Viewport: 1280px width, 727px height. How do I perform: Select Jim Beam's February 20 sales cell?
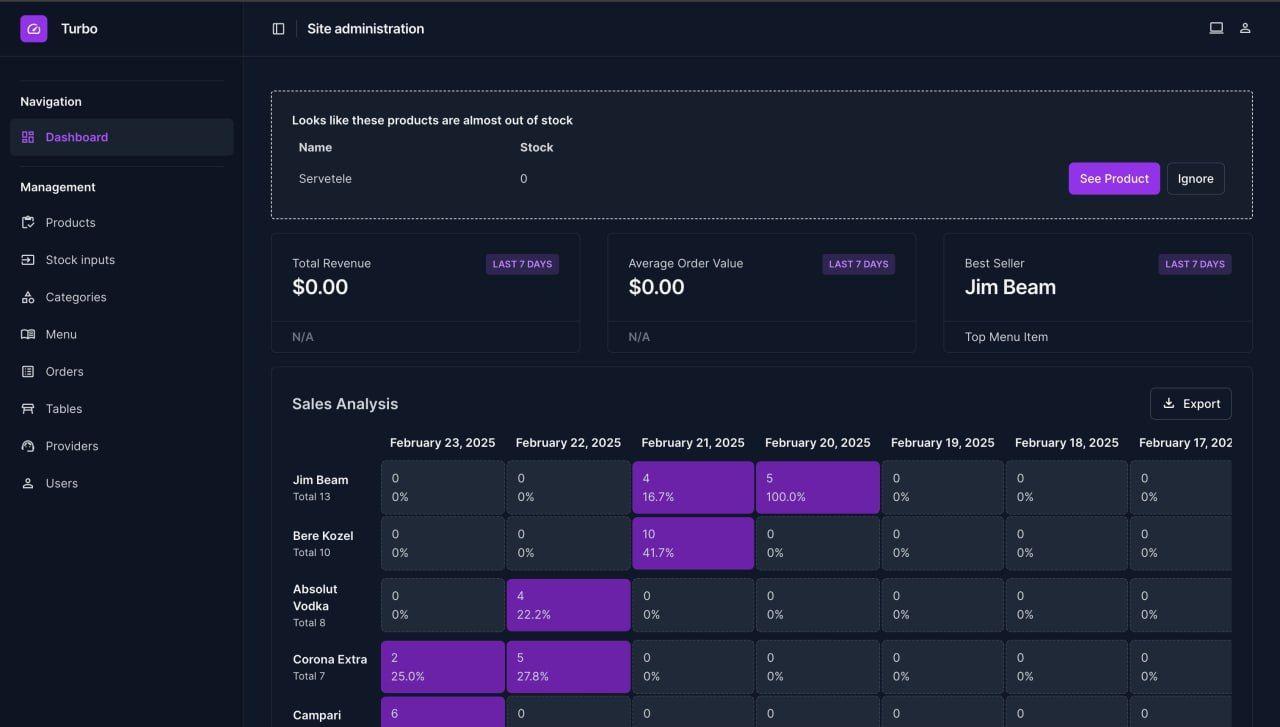pos(817,487)
